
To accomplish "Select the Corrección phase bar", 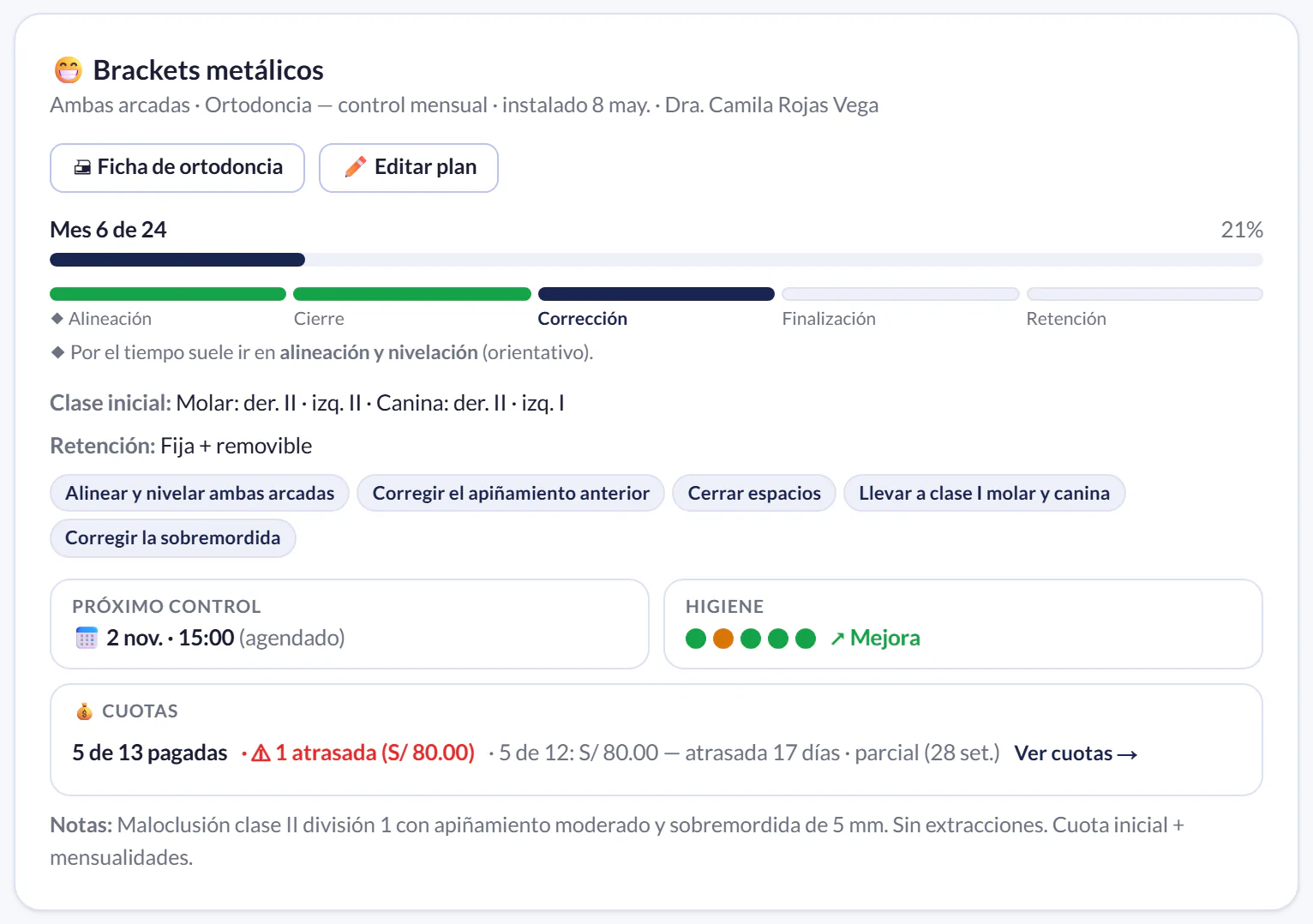I will [x=656, y=294].
